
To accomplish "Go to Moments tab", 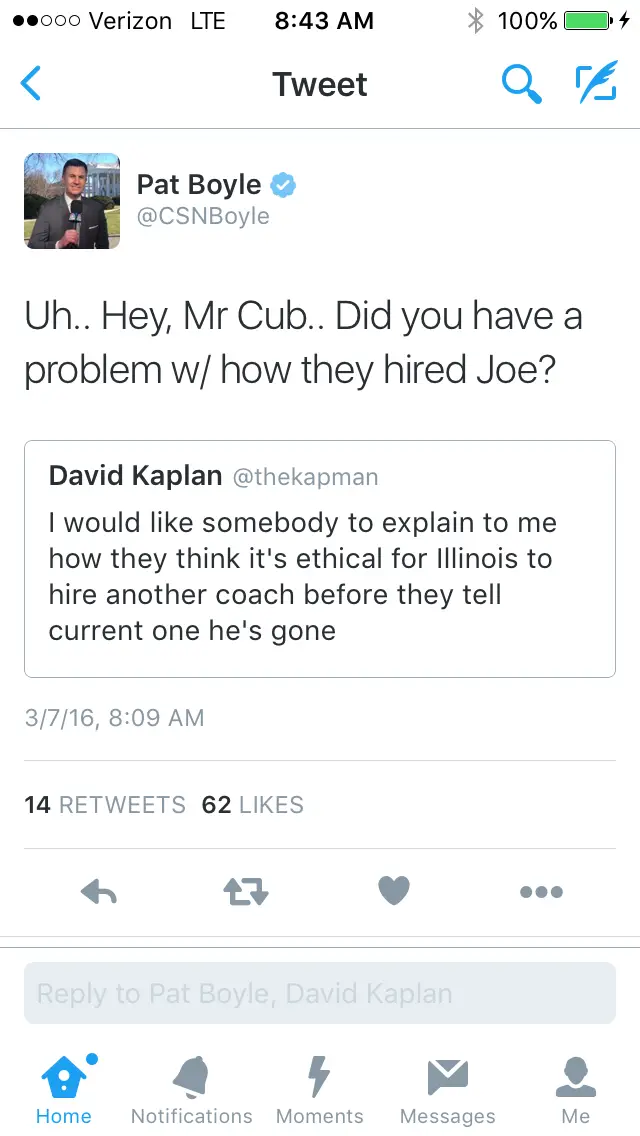I will (x=320, y=1088).
